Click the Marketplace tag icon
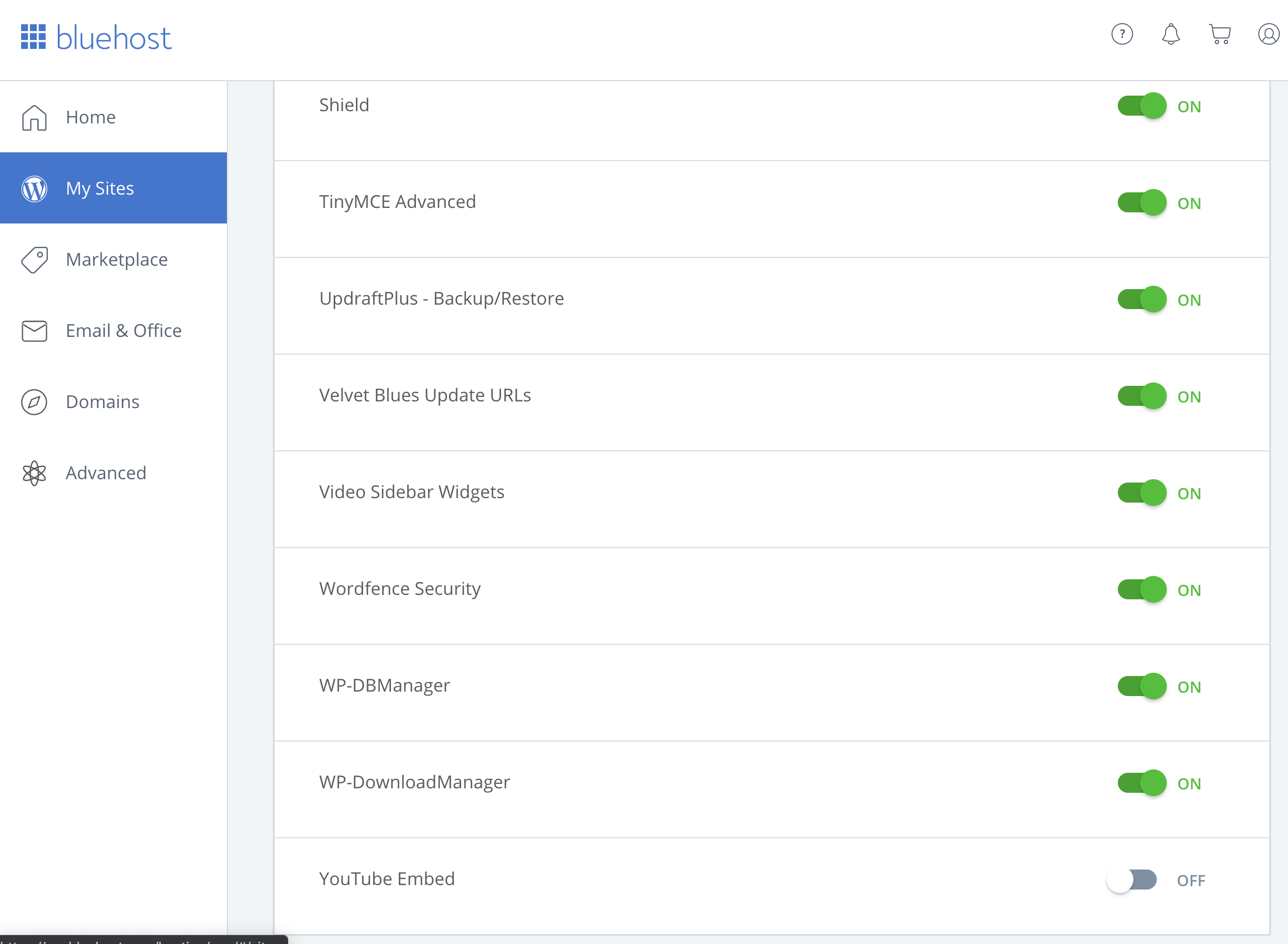 coord(34,260)
